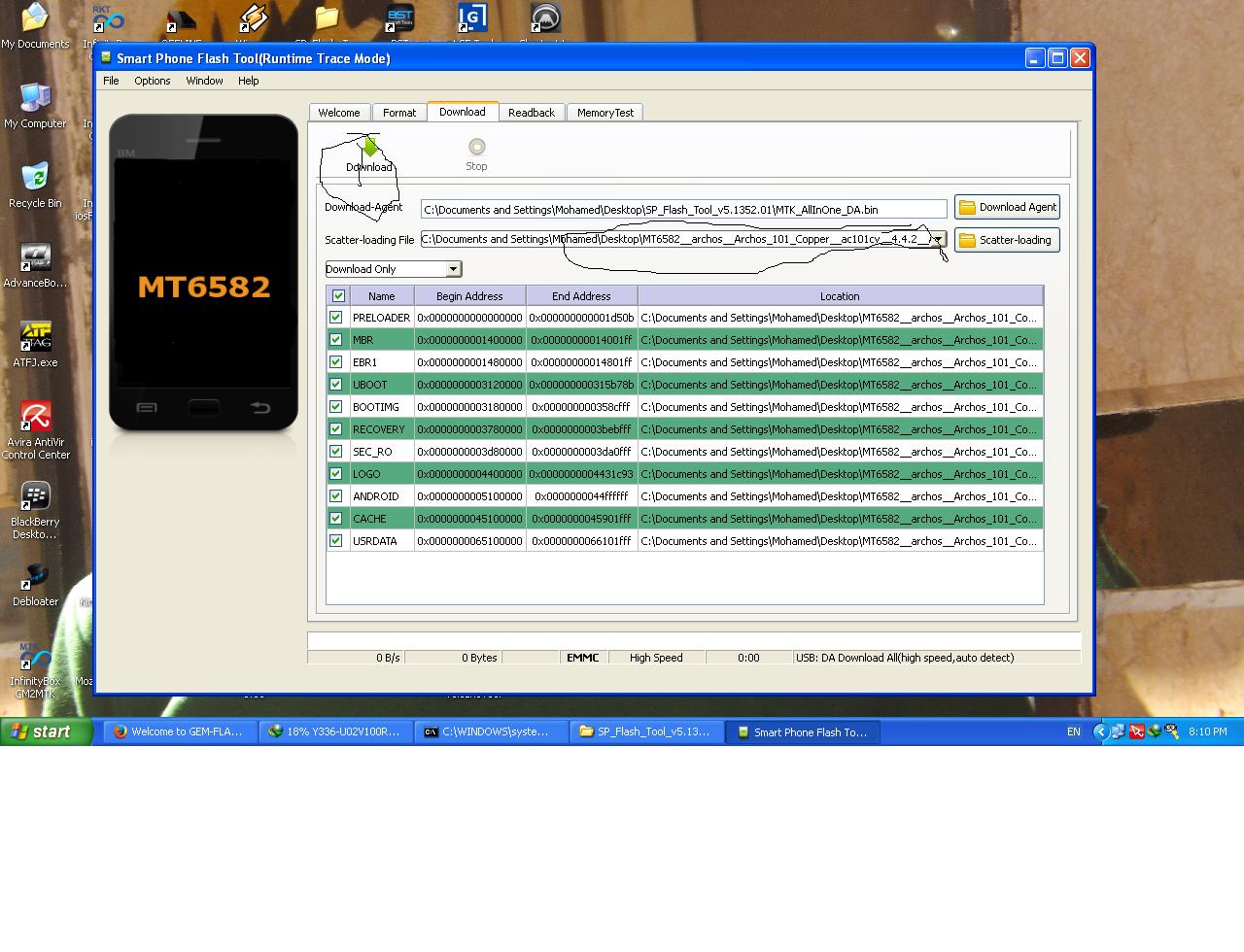This screenshot has height=952, width=1244.
Task: Launch the Debloater desktop shortcut
Action: click(35, 576)
